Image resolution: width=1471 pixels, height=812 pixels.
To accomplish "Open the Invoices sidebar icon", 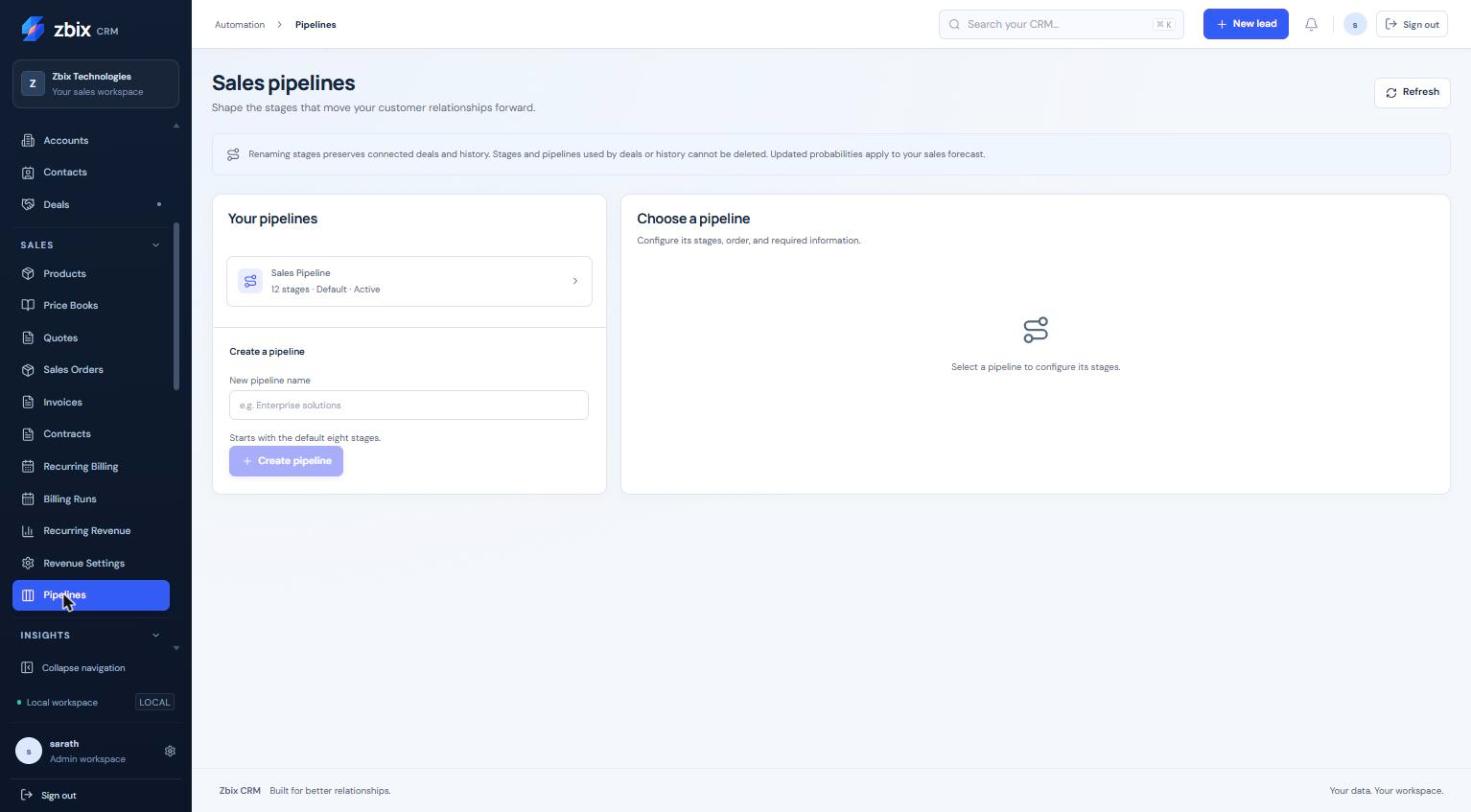I will click(28, 402).
